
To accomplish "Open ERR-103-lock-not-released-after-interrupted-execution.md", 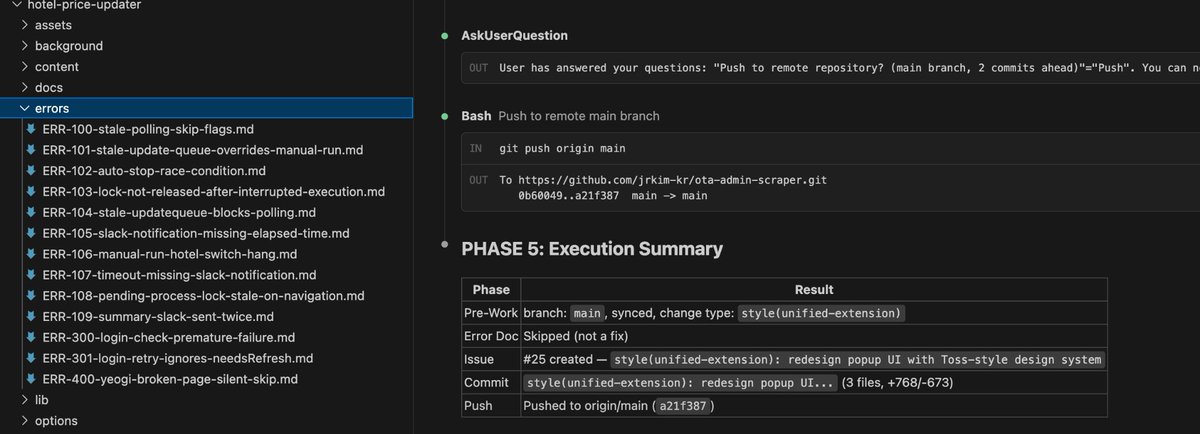I will (214, 191).
